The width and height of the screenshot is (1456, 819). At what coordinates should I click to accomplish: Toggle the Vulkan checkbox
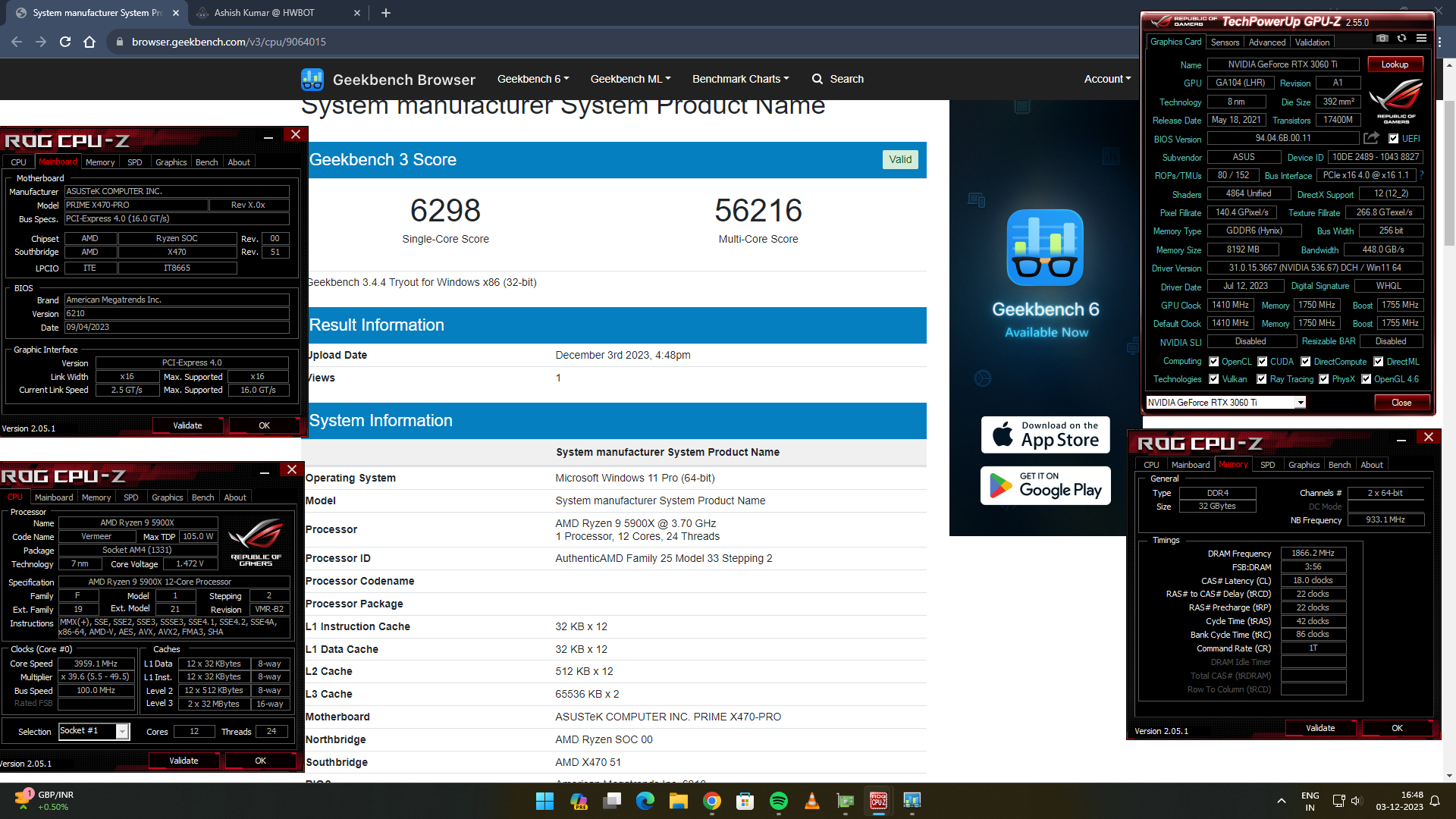(1214, 379)
